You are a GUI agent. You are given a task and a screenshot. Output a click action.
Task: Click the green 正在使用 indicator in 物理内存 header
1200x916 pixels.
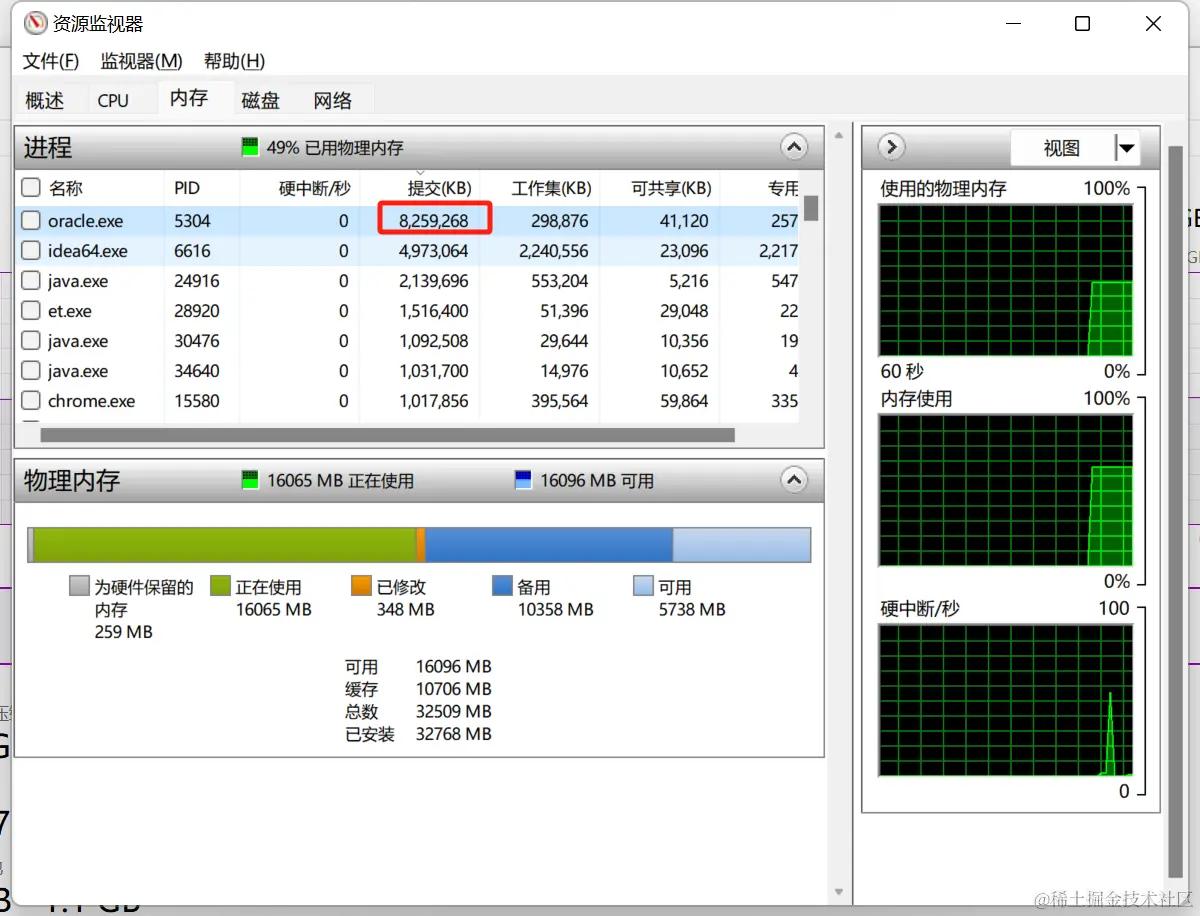250,480
